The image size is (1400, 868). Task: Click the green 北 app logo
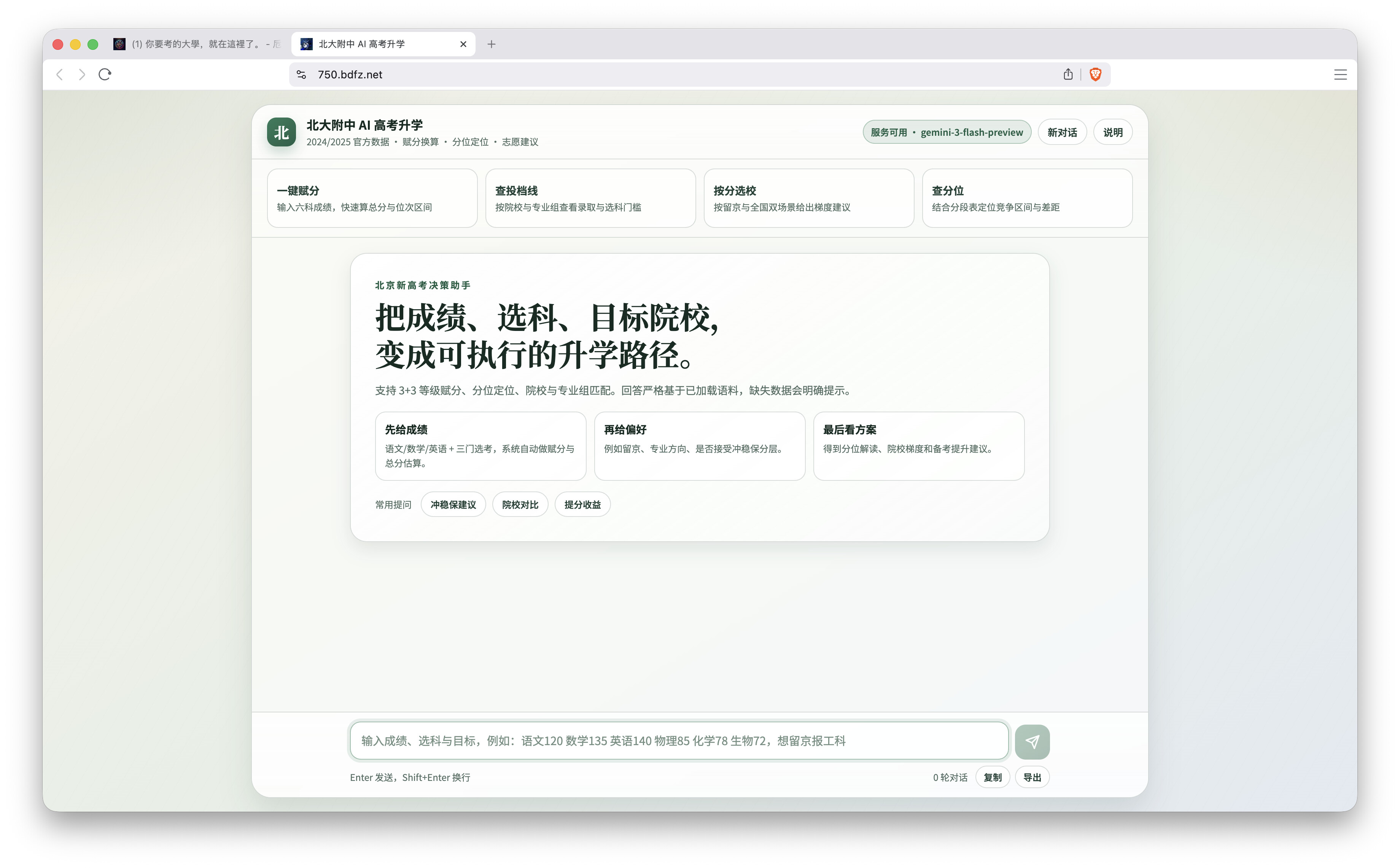click(x=281, y=133)
